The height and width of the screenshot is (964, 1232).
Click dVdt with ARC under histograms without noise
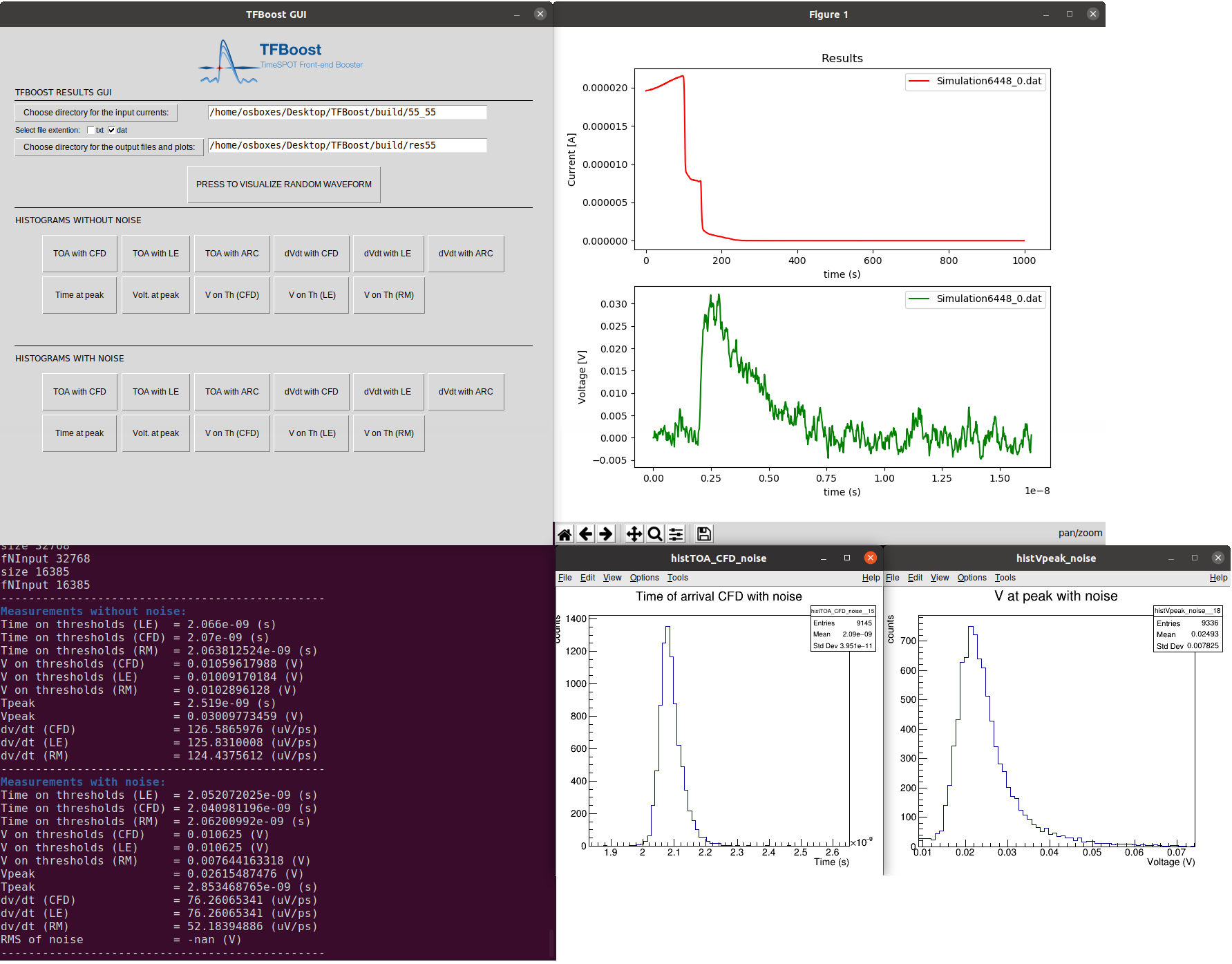pyautogui.click(x=466, y=254)
